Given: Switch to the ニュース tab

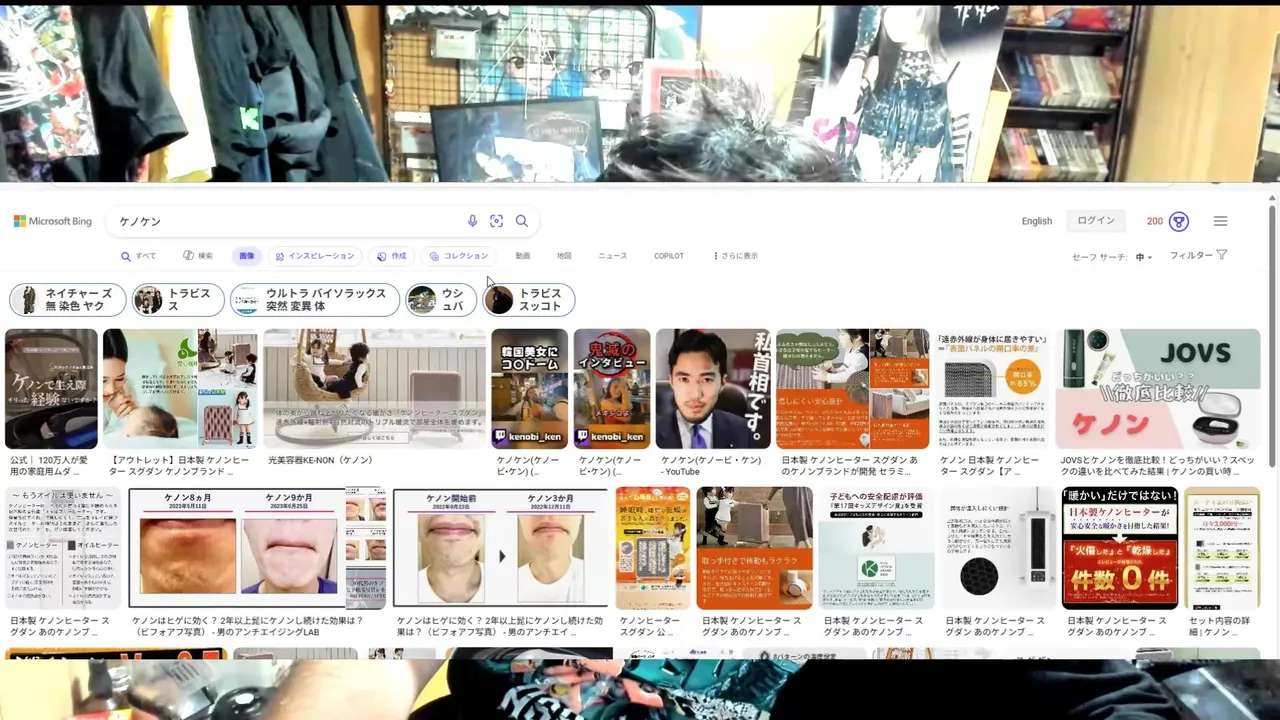Looking at the screenshot, I should pos(612,256).
